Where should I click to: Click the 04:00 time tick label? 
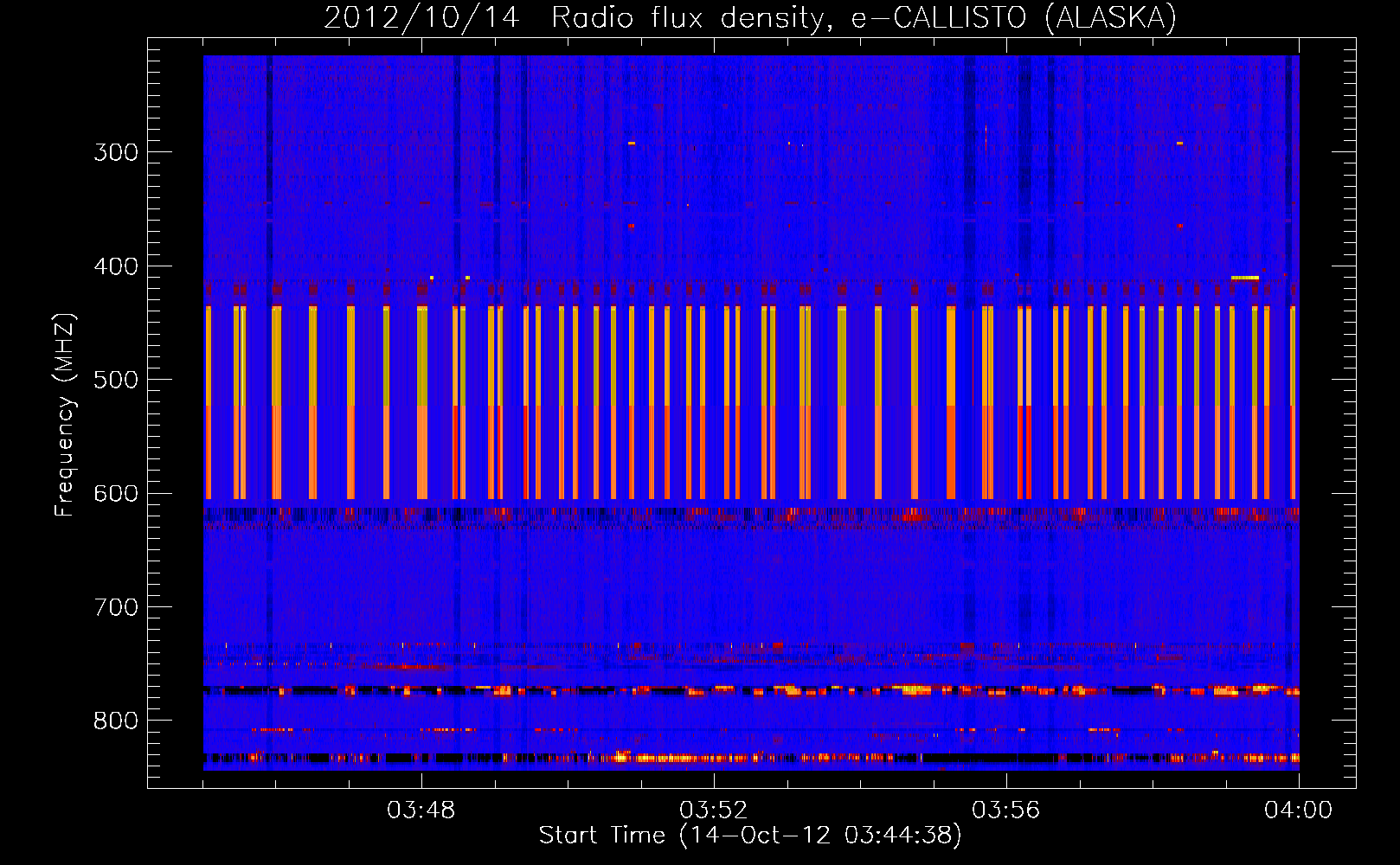tap(1299, 811)
